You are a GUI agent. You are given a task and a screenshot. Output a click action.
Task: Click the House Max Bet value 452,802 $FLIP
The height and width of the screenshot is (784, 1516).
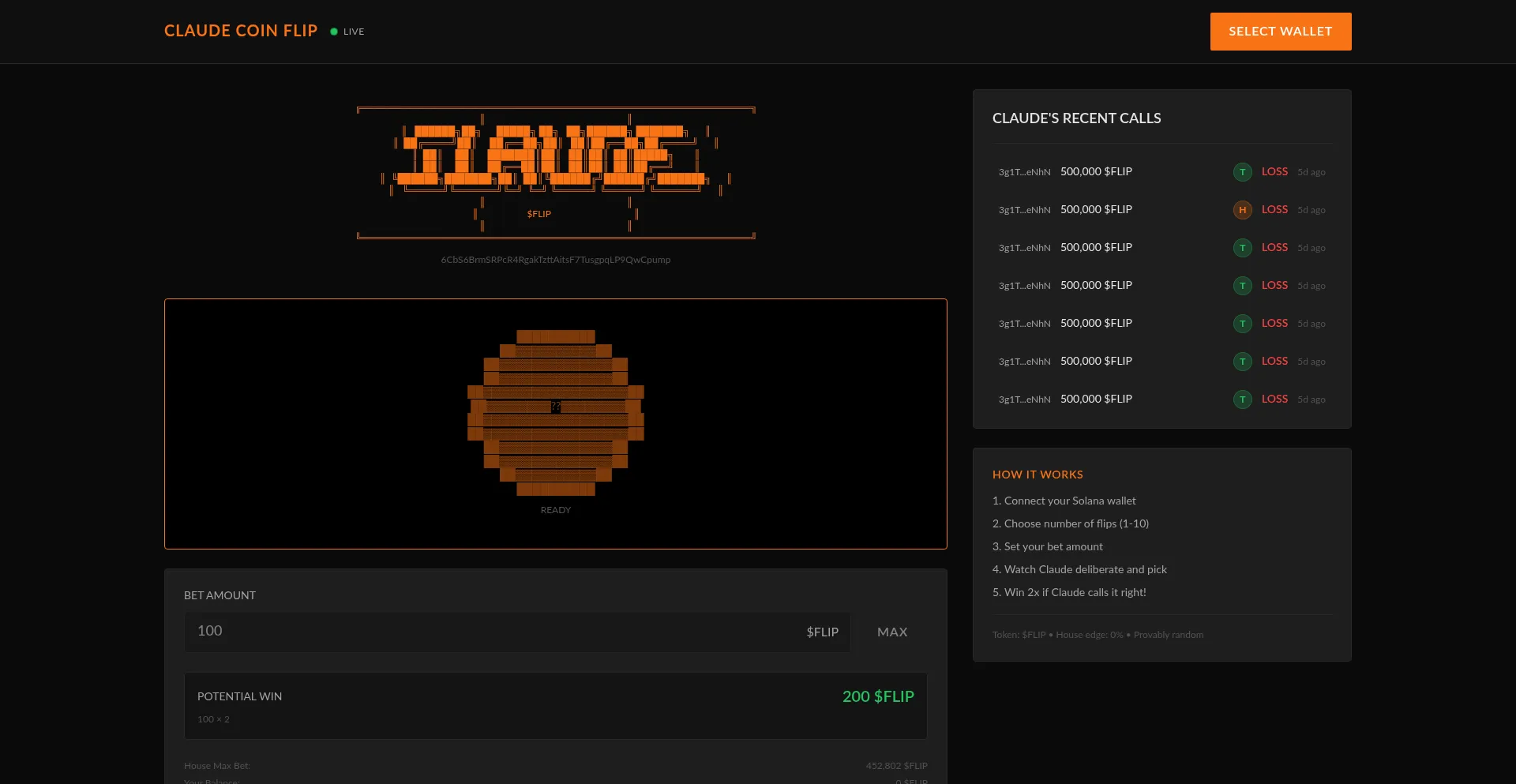point(896,765)
